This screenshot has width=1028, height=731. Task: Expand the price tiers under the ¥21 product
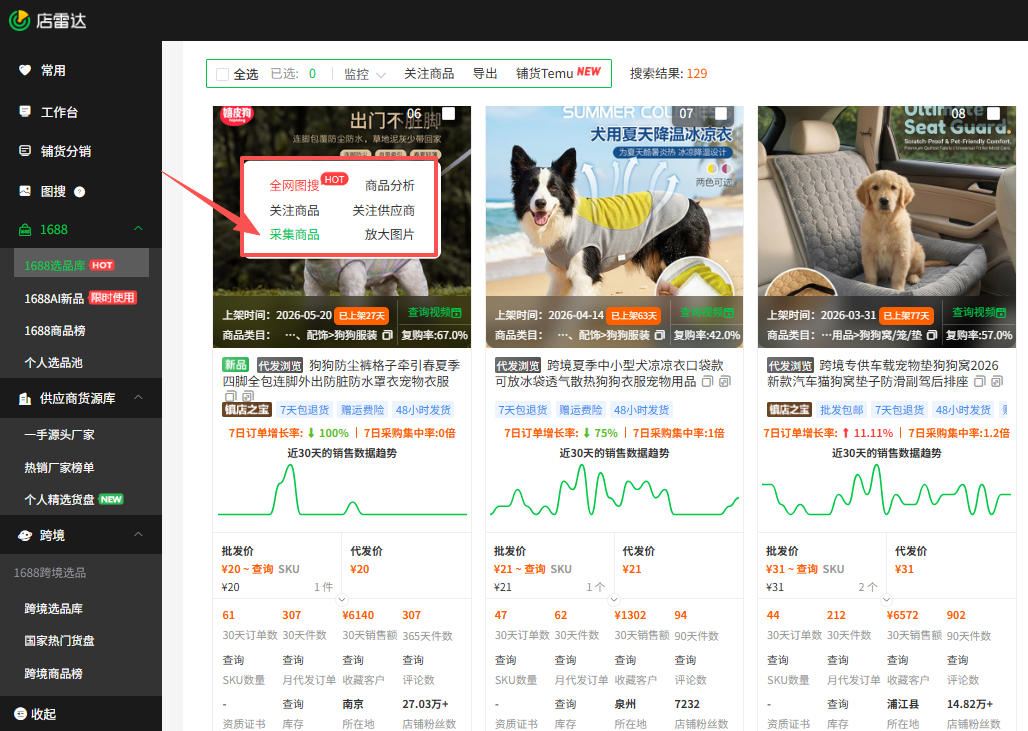coord(614,599)
